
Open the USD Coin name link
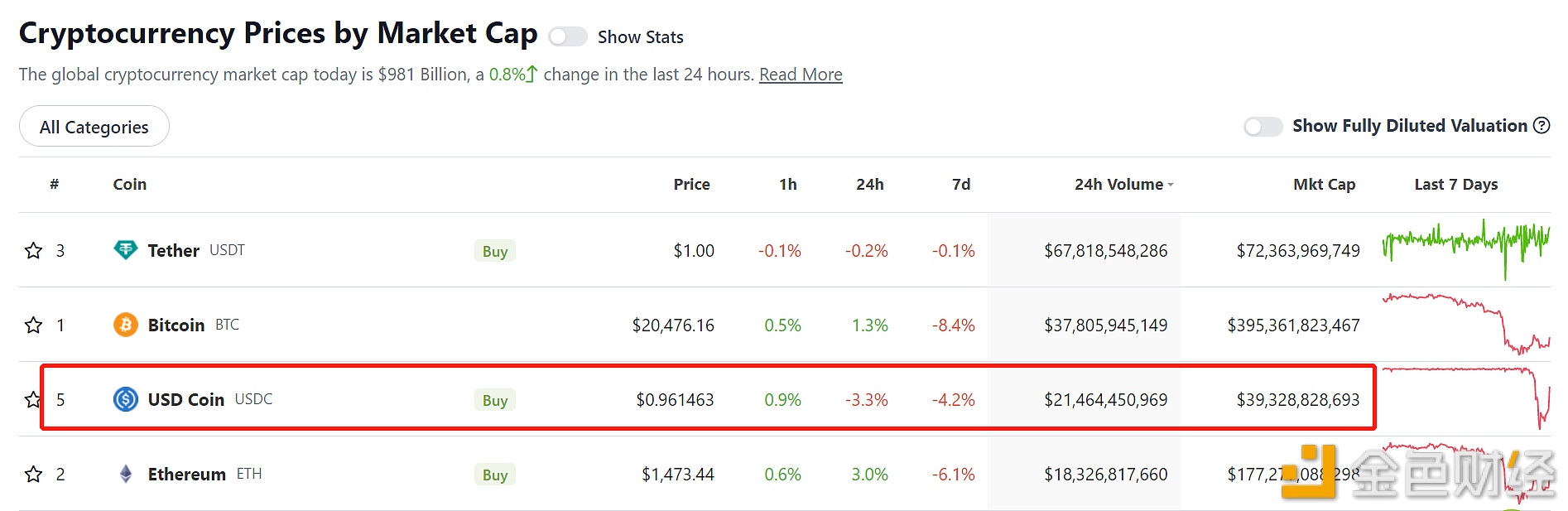[x=186, y=399]
